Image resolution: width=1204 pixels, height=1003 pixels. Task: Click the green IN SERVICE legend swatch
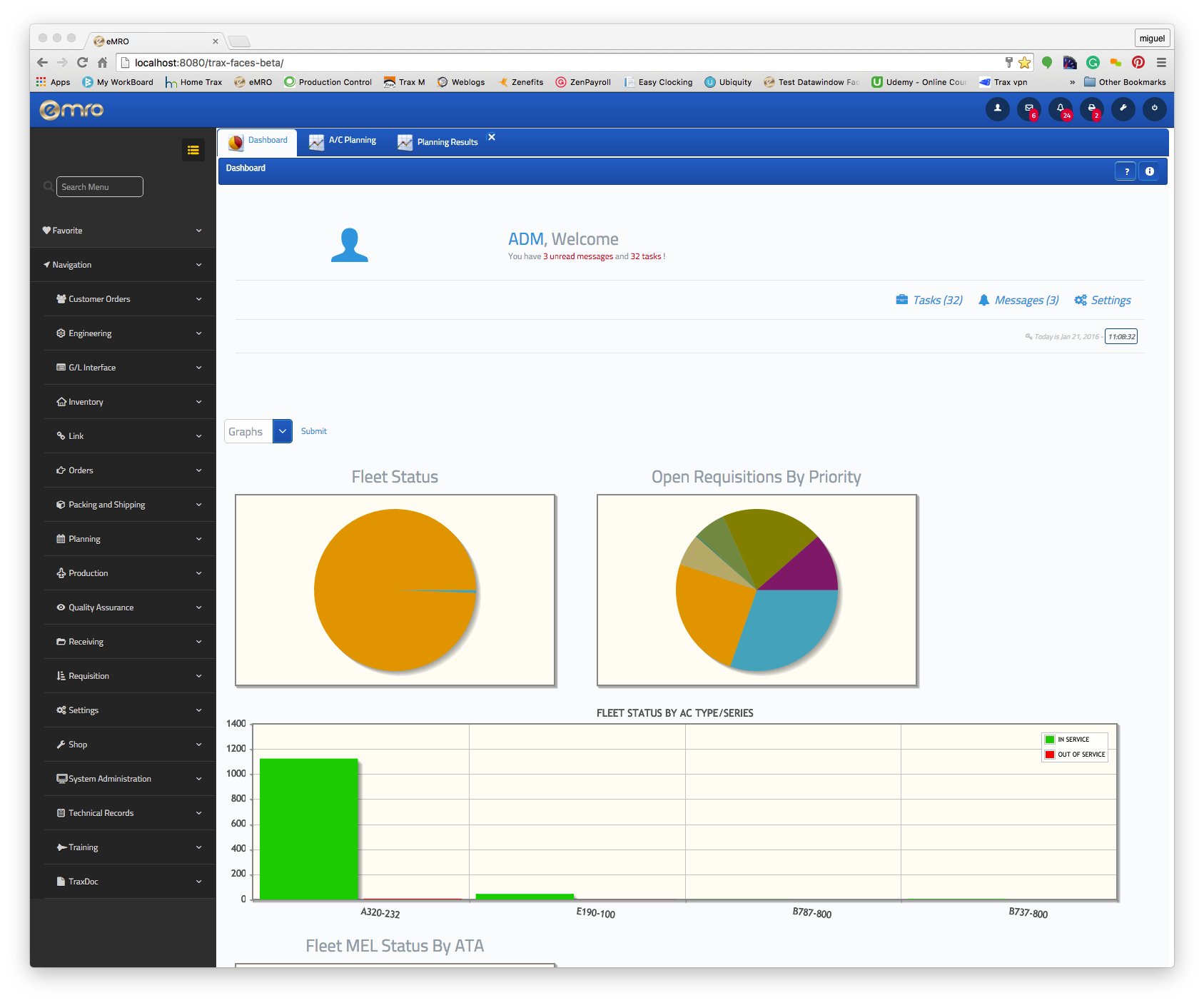(1050, 740)
